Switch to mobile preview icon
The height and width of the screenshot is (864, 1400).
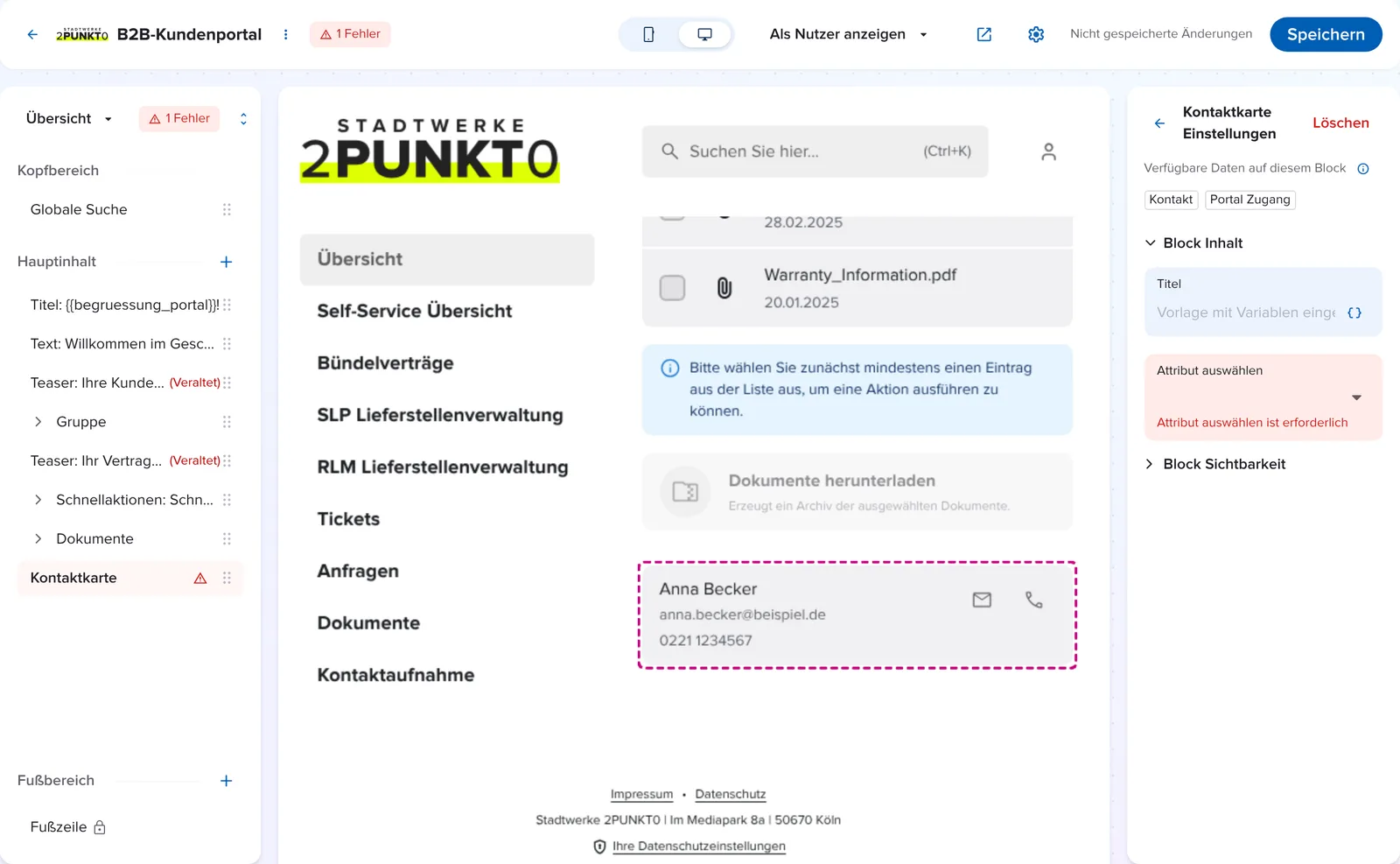coord(648,34)
